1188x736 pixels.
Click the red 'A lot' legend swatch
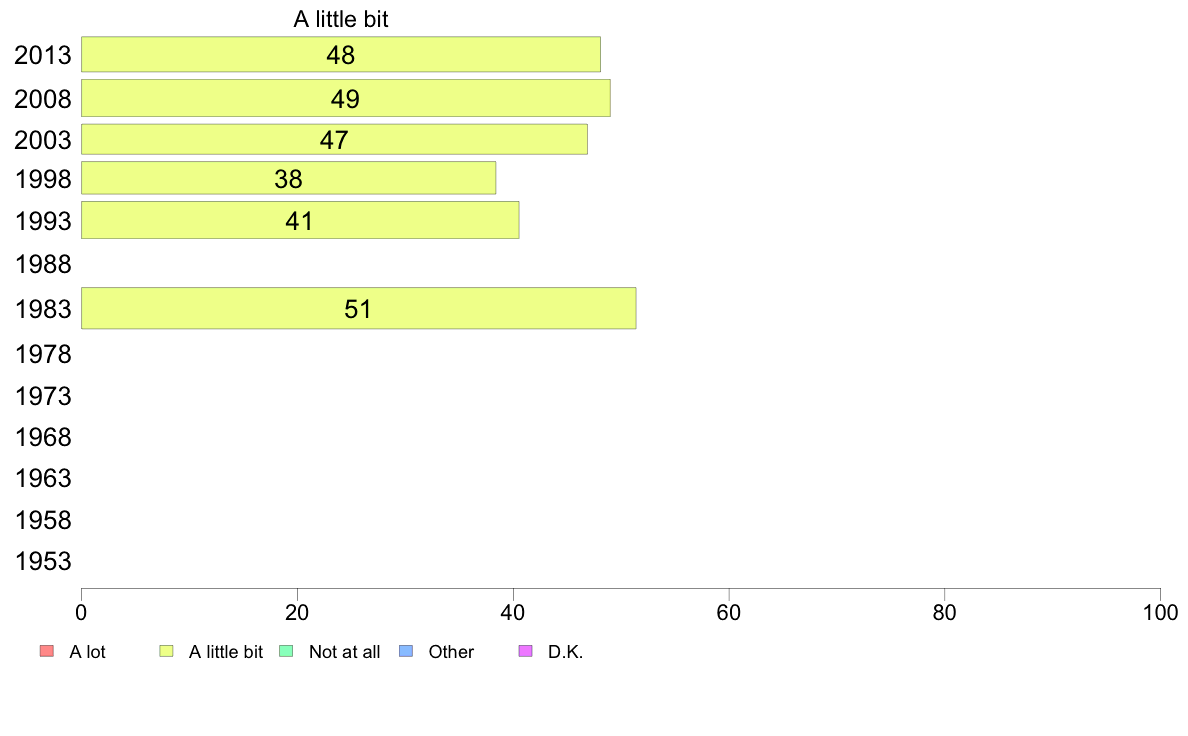click(x=47, y=651)
